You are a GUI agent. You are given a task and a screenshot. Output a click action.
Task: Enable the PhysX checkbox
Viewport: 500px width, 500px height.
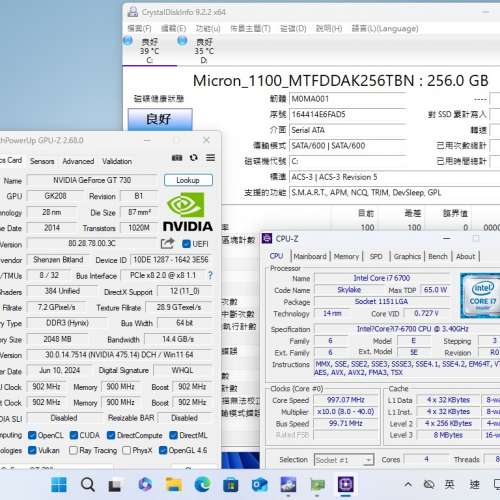pos(126,451)
